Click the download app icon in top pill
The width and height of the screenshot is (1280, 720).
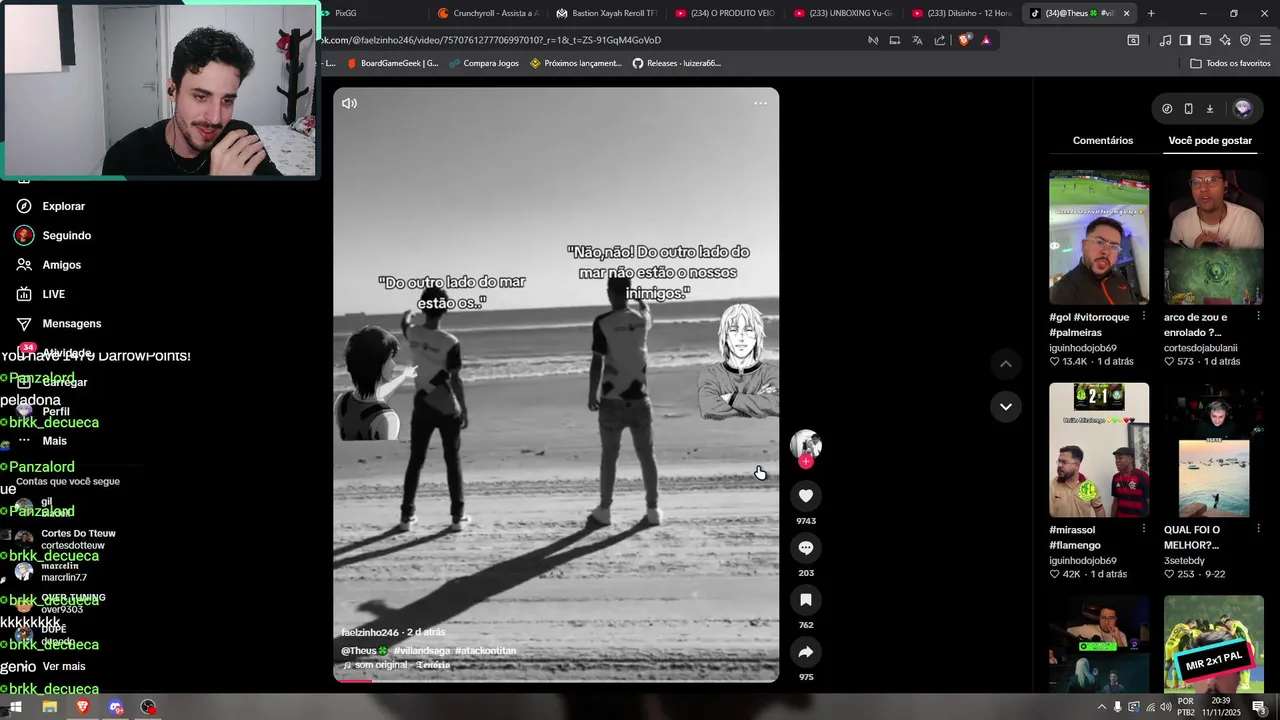coord(1209,108)
